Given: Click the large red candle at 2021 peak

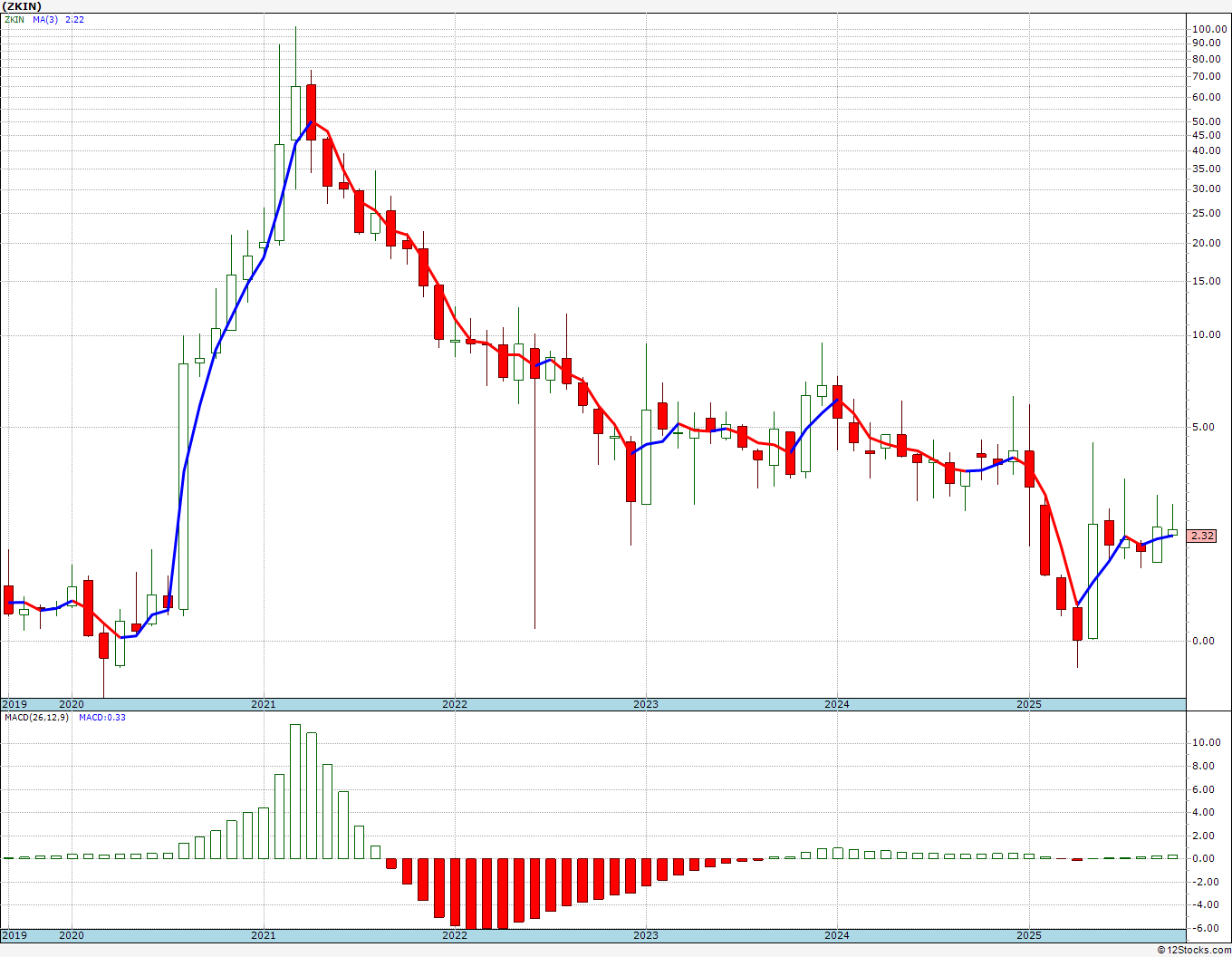Looking at the screenshot, I should pyautogui.click(x=311, y=112).
